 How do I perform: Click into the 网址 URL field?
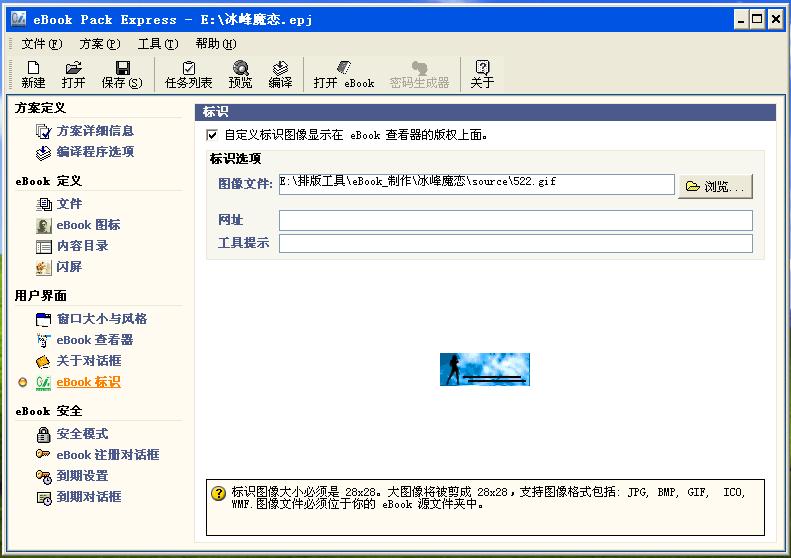point(516,220)
